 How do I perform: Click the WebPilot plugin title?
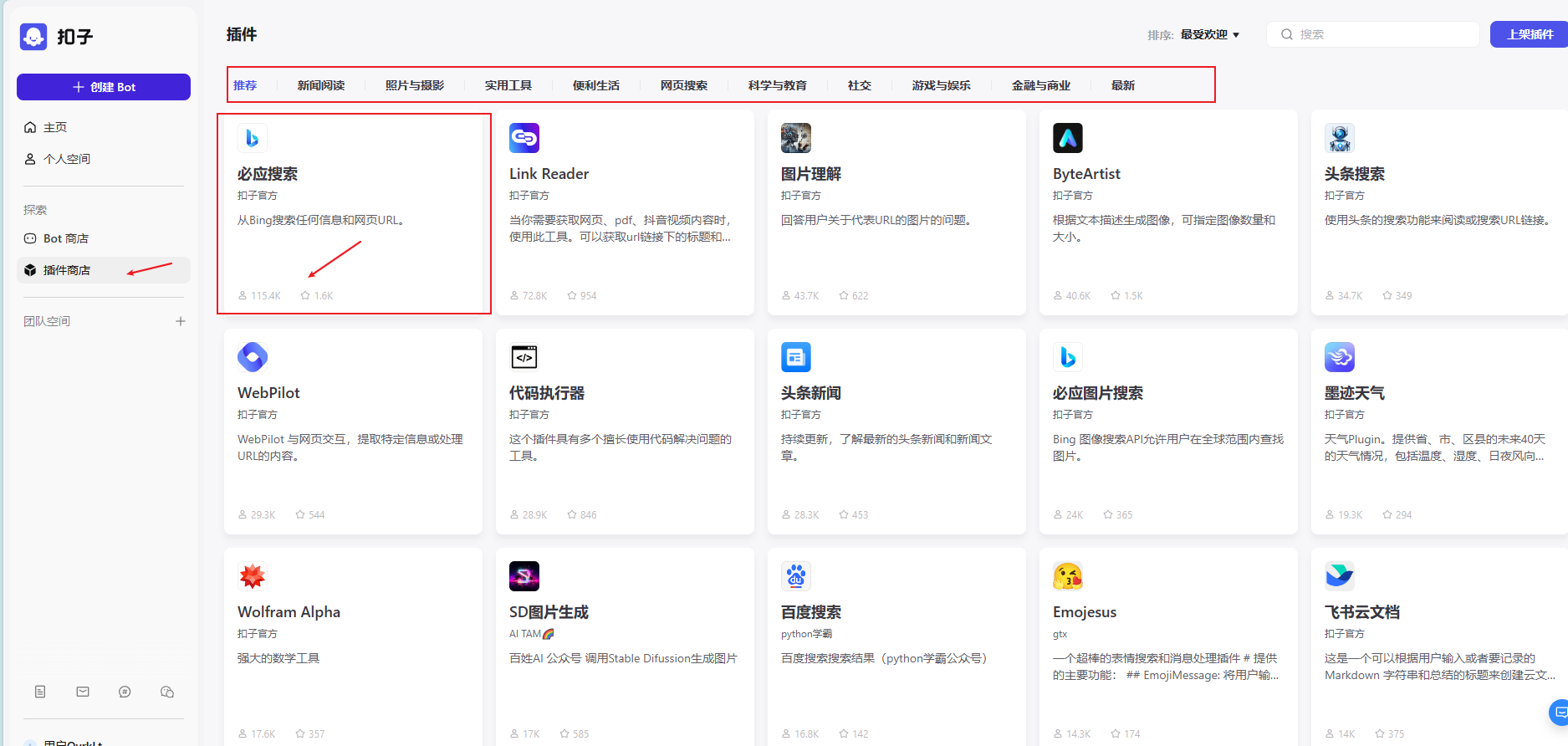point(268,393)
